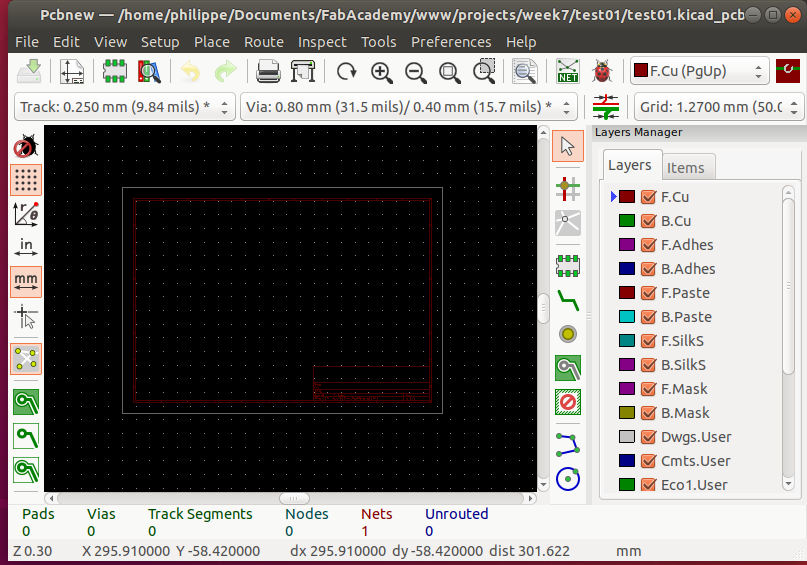Select the arrow pointer tool
807x565 pixels.
point(568,146)
